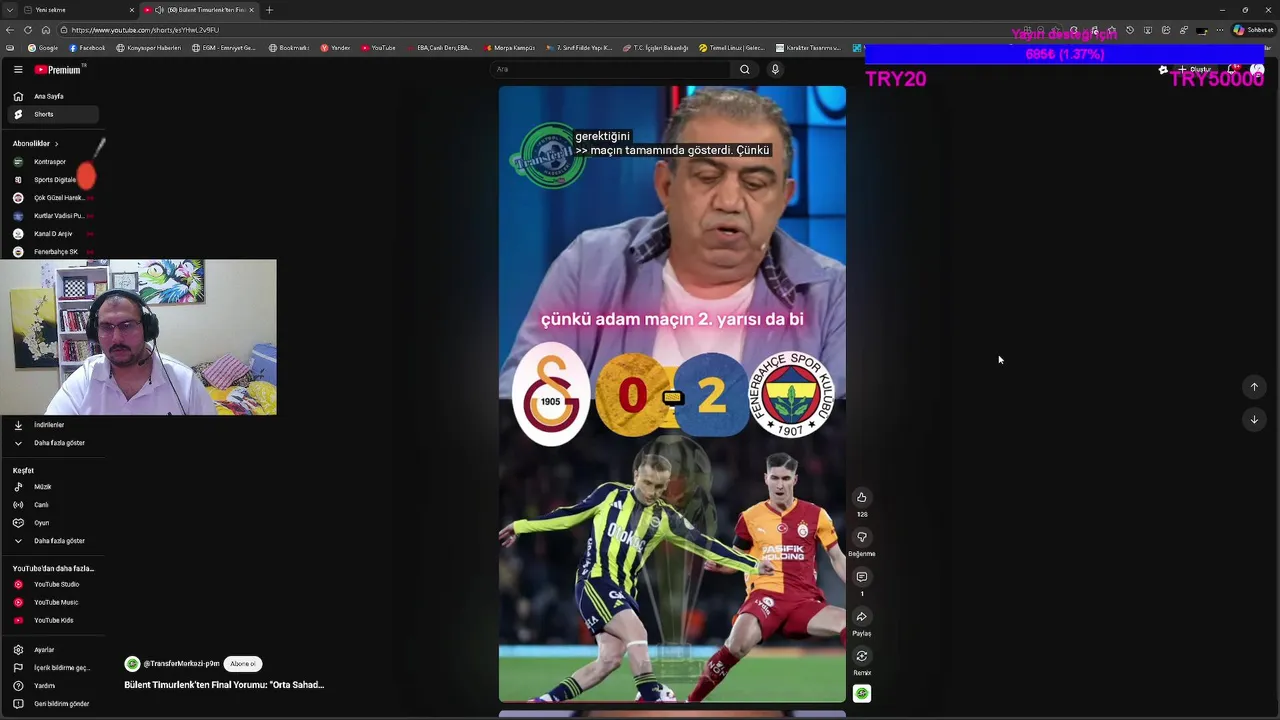The height and width of the screenshot is (720, 1280).
Task: Open Canlı live section
Action: click(x=52, y=505)
